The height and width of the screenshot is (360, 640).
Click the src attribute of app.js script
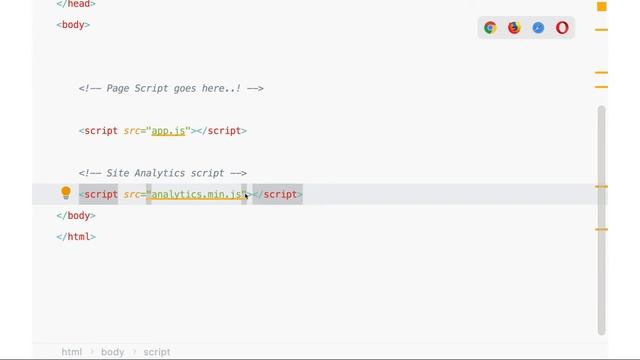(132, 131)
